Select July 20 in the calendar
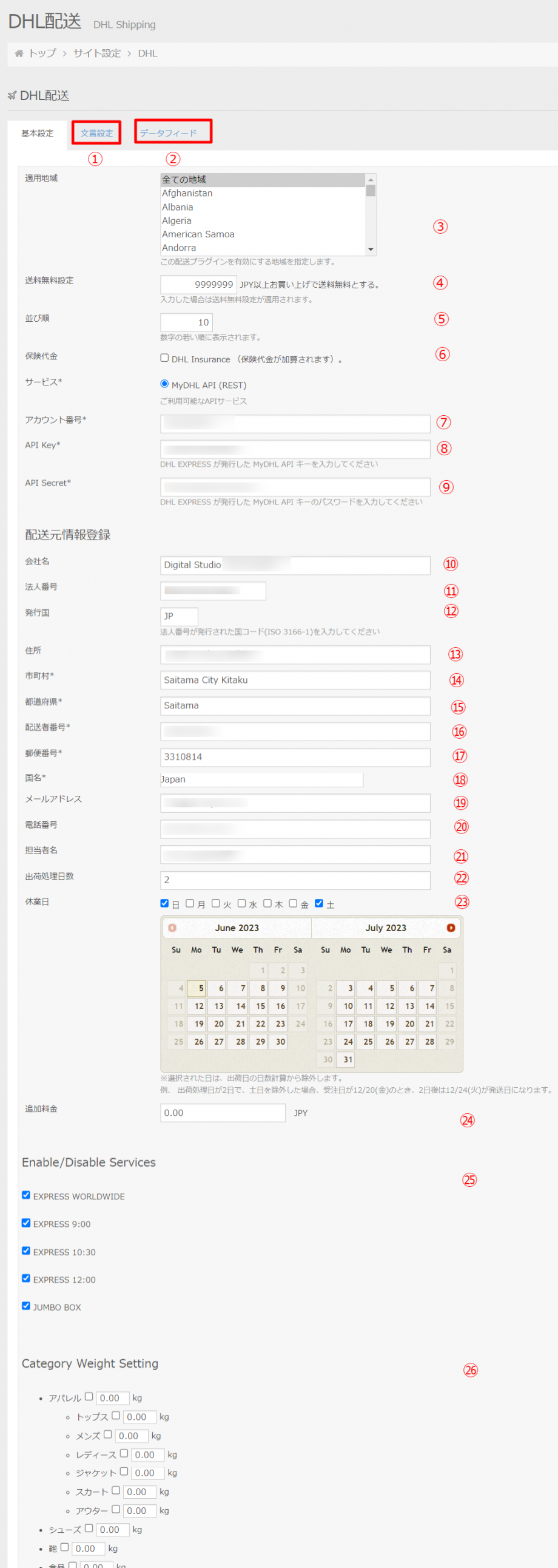The image size is (558, 1568). (409, 1024)
